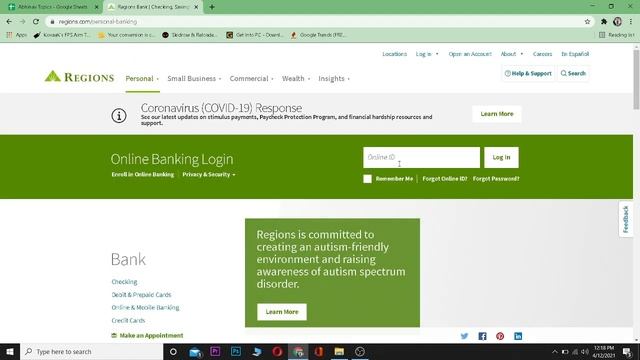Image resolution: width=640 pixels, height=360 pixels.
Task: Open the Apps bookmarks shortcut
Action: pos(16,35)
